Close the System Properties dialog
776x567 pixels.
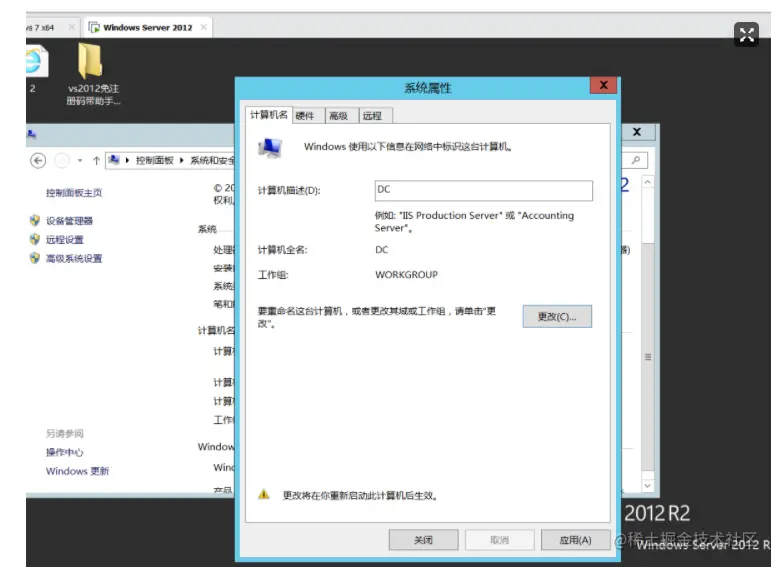tap(603, 85)
